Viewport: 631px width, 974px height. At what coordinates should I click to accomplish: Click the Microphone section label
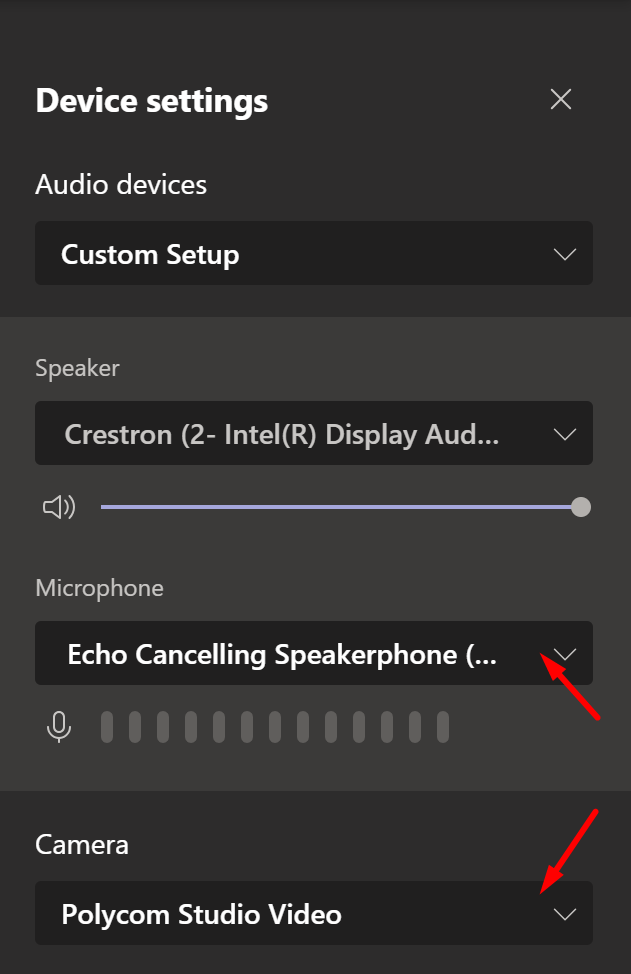(x=99, y=588)
